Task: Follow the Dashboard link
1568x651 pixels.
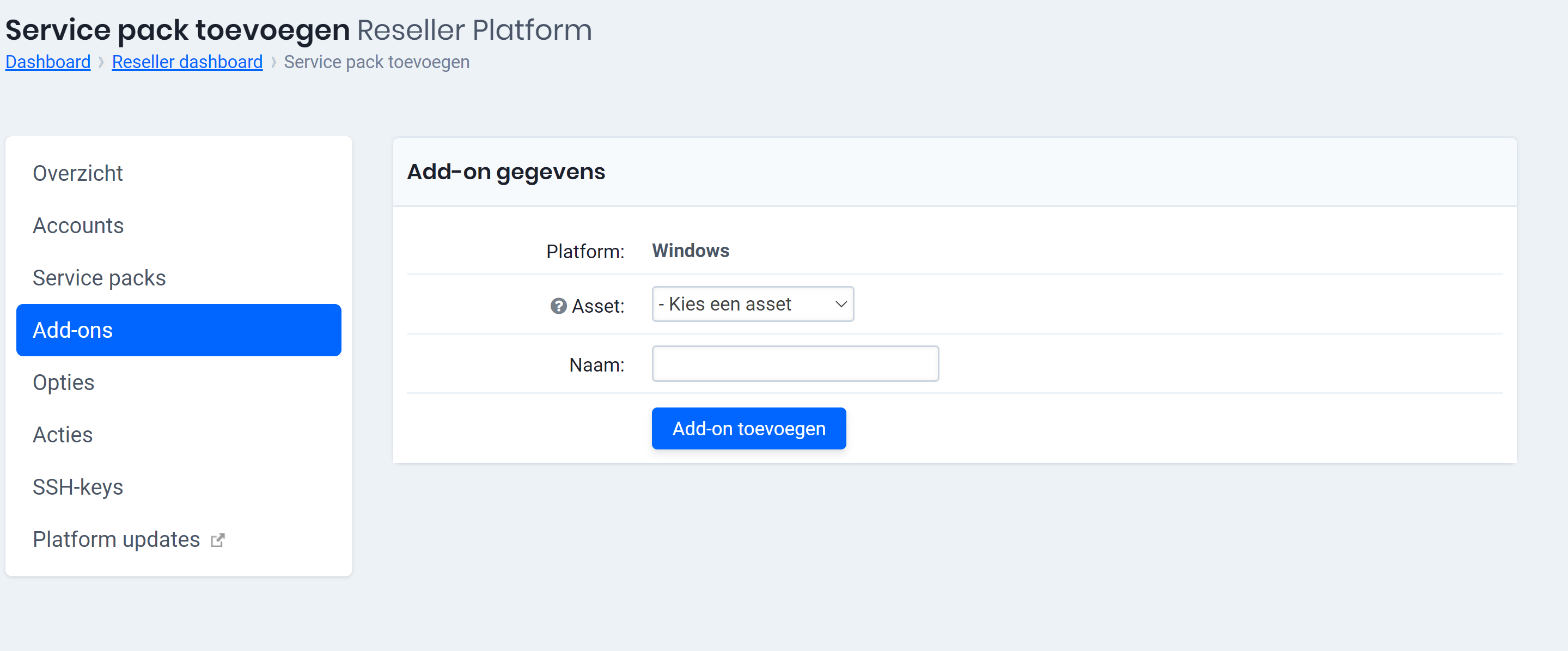Action: (47, 62)
